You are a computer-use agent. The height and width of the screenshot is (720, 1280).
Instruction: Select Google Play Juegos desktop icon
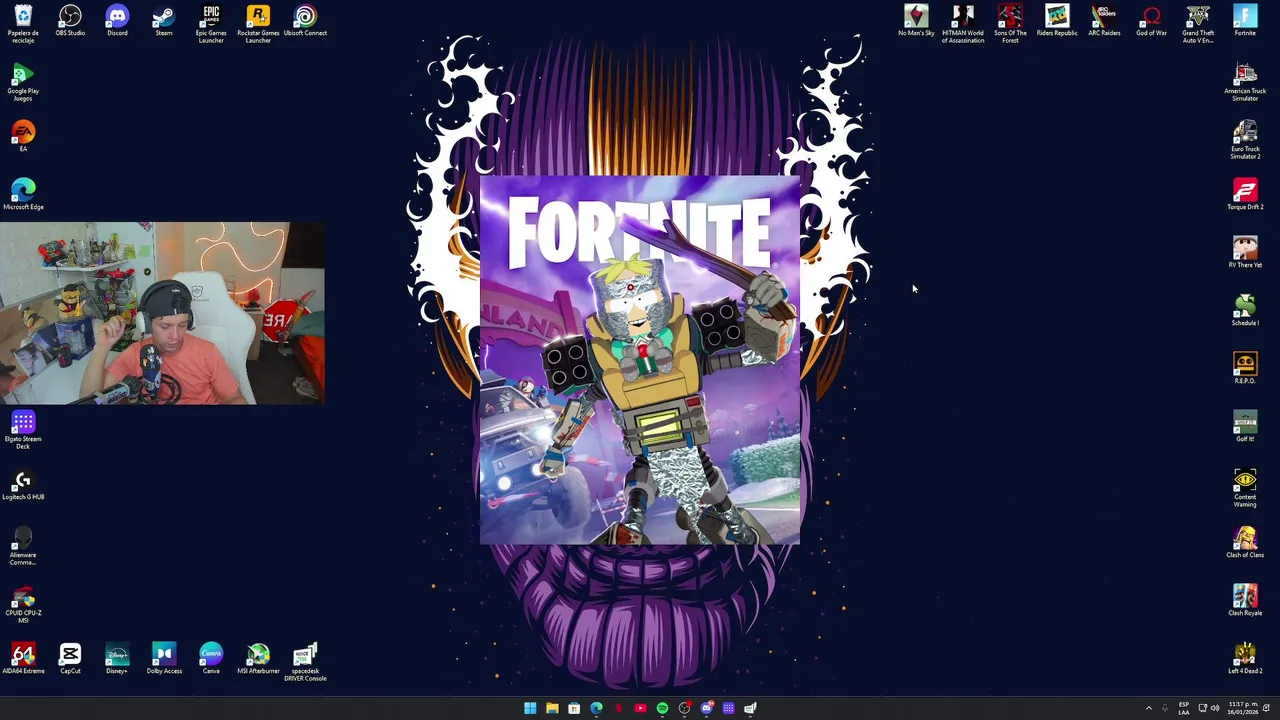tap(23, 82)
